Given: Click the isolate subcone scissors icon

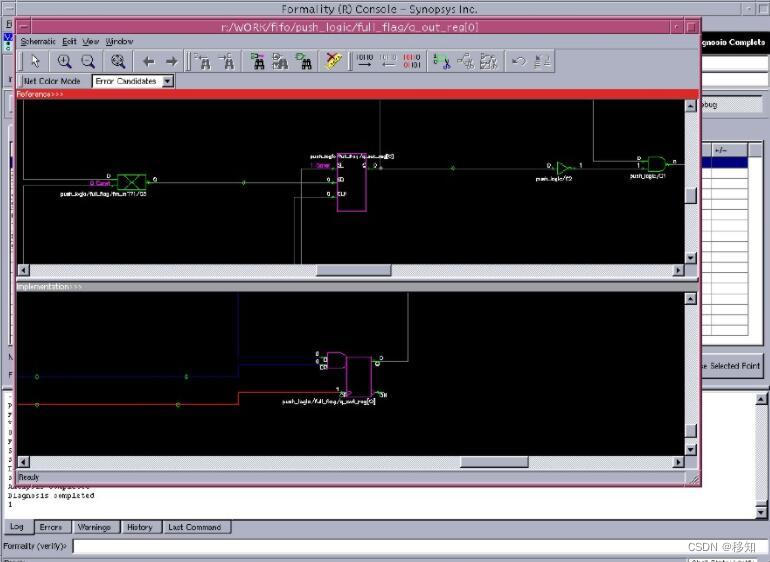Looking at the screenshot, I should click(442, 61).
